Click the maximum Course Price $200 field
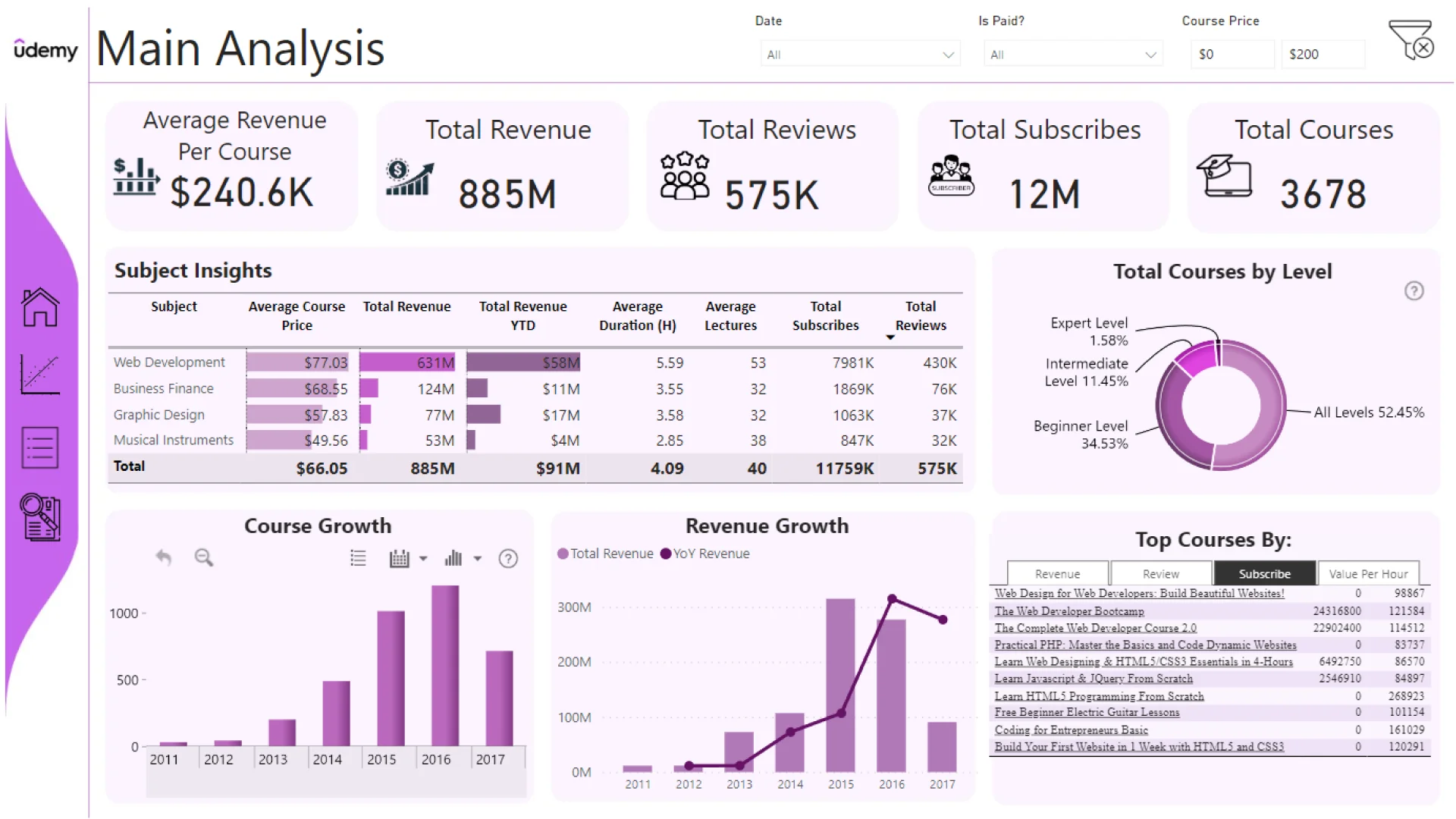The height and width of the screenshot is (819, 1456). click(x=1323, y=55)
